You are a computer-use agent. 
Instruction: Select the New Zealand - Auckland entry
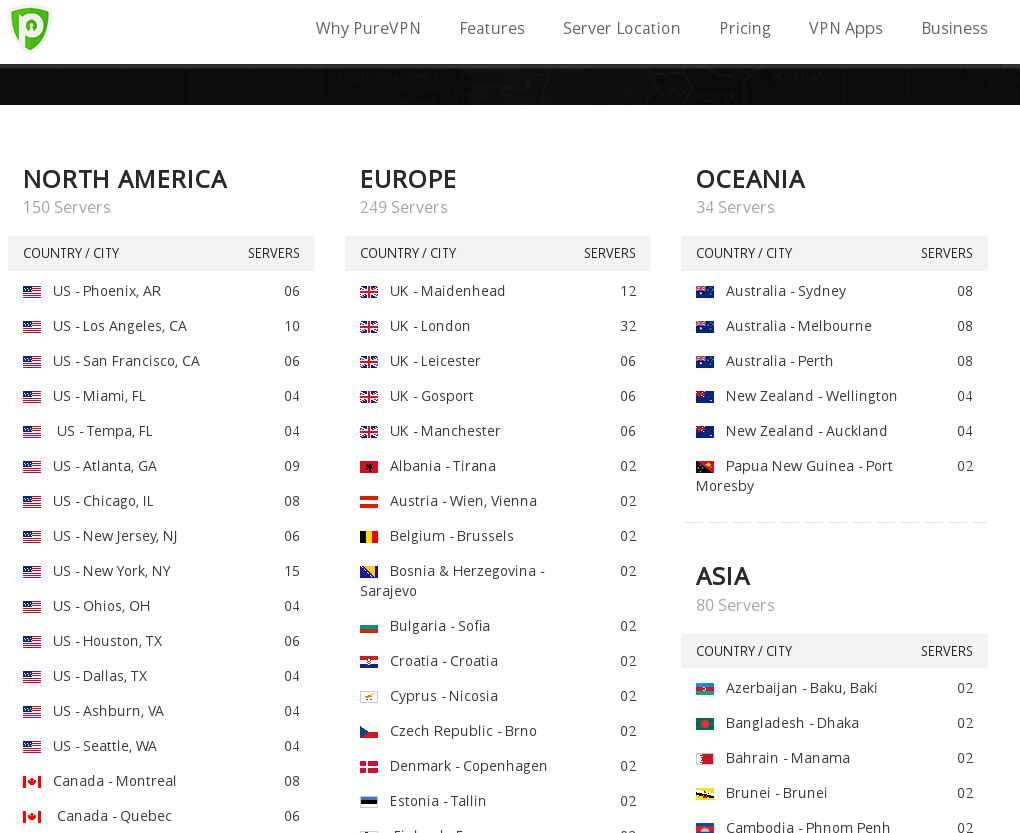click(807, 432)
